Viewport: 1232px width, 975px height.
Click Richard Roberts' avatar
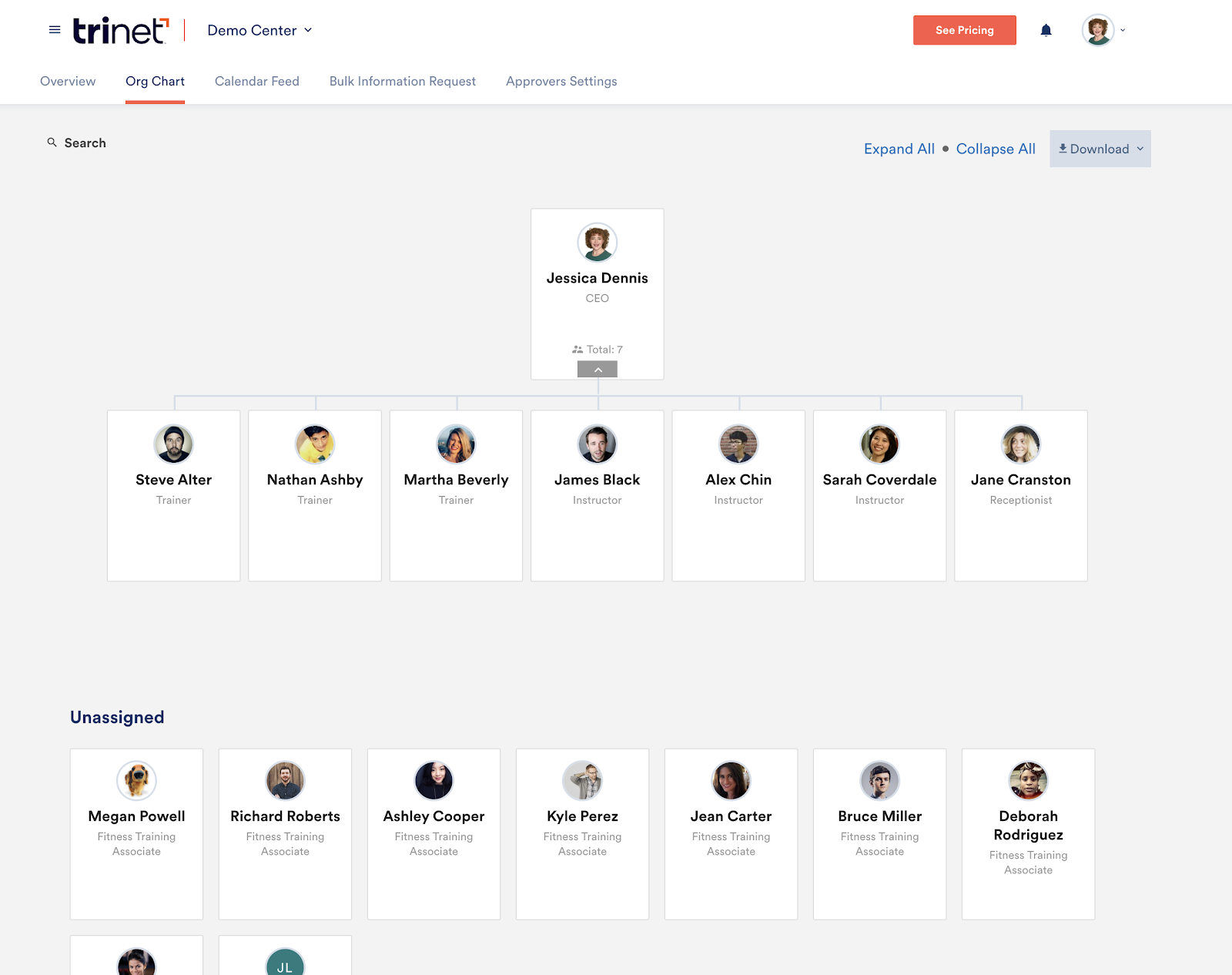pyautogui.click(x=286, y=781)
